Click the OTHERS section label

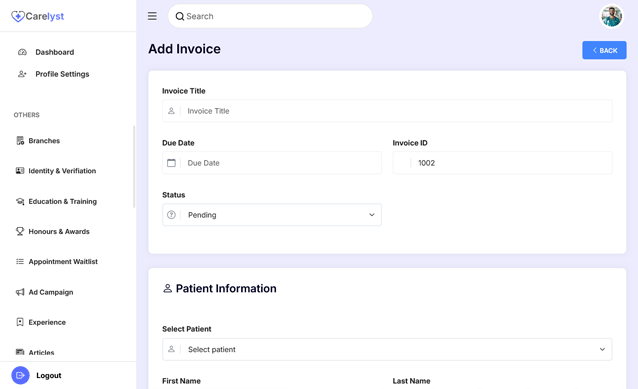26,115
